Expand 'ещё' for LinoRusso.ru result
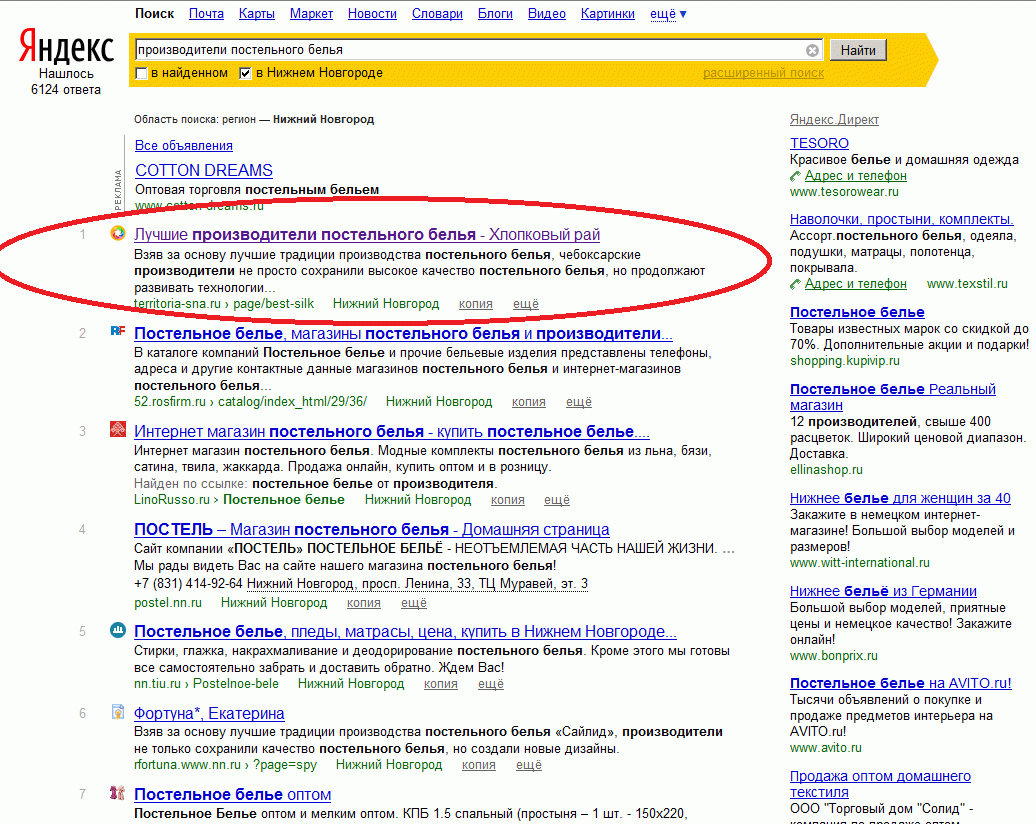Image resolution: width=1036 pixels, height=824 pixels. click(557, 500)
